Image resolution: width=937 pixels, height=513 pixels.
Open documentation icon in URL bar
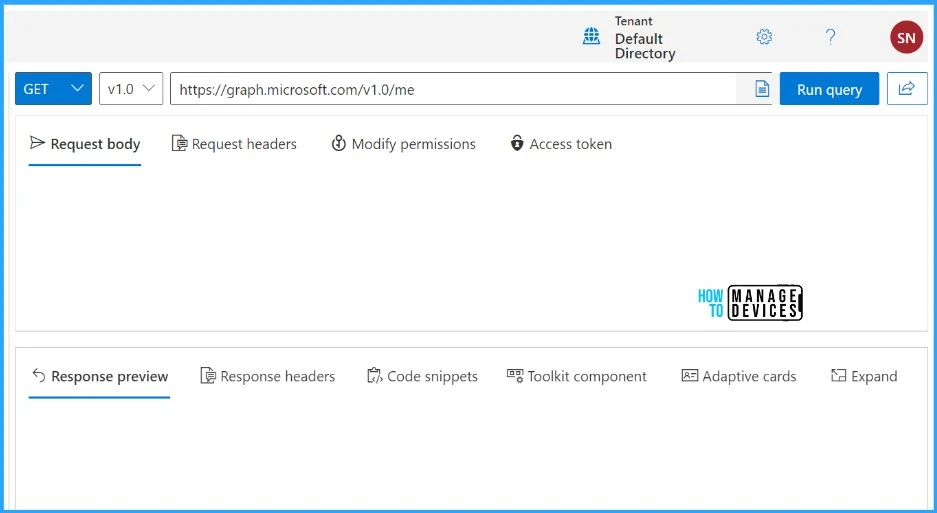pyautogui.click(x=762, y=89)
